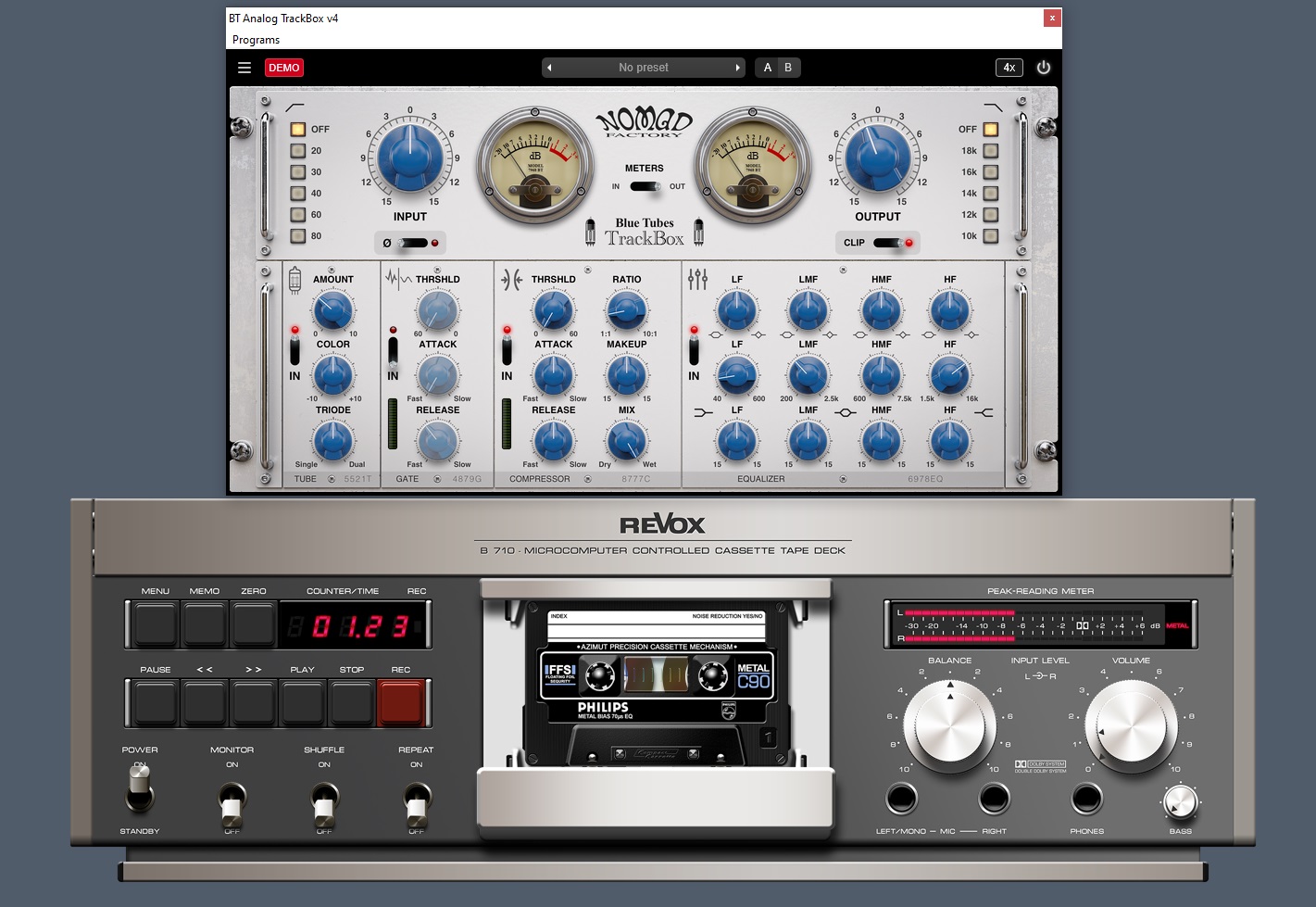
Task: Click the high-cut filter curve icon
Action: tap(993, 107)
